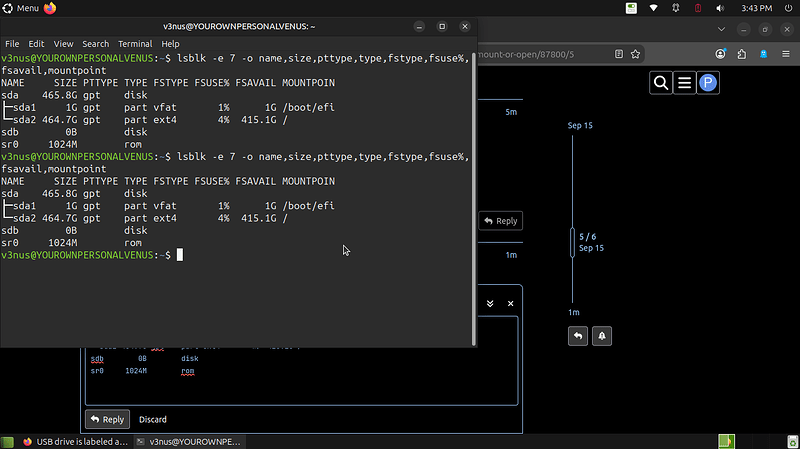Bookmark this page with the star icon

[x=635, y=54]
